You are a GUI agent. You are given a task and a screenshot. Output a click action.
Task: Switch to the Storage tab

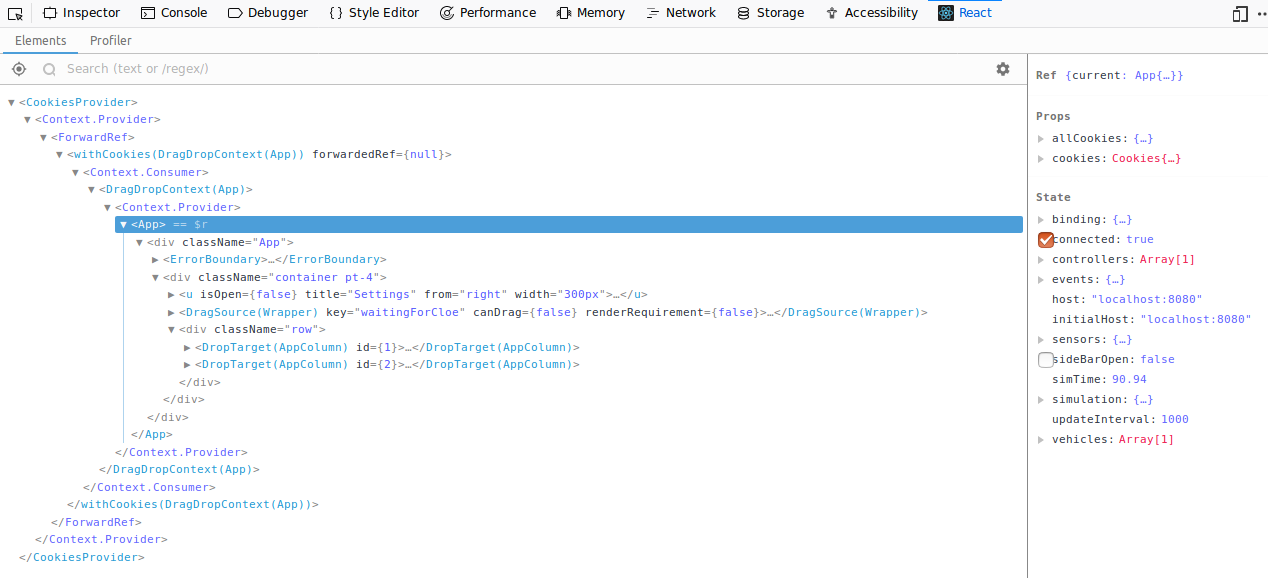point(770,13)
